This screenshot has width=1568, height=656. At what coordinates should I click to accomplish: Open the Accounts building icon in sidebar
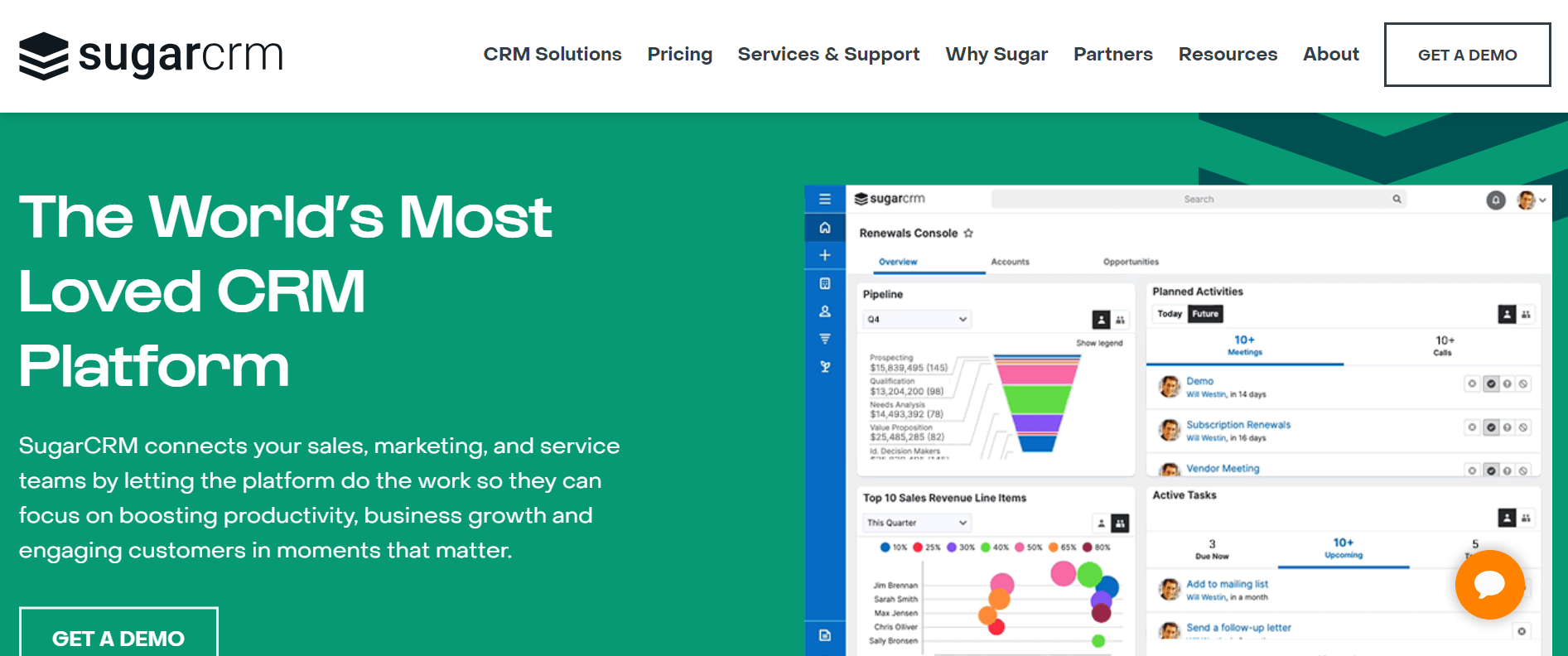click(825, 283)
